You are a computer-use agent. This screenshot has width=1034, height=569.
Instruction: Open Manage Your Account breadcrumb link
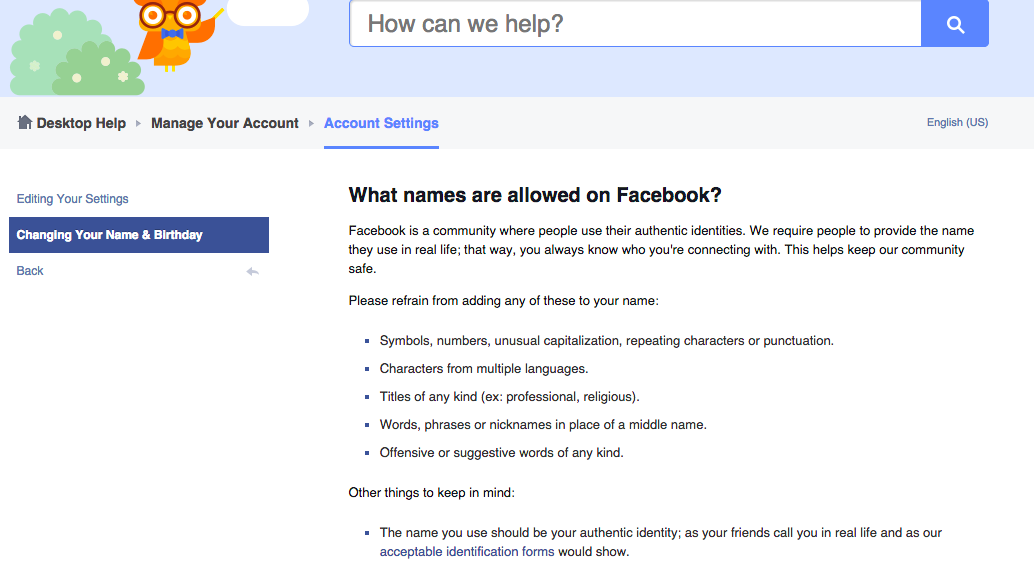click(225, 123)
